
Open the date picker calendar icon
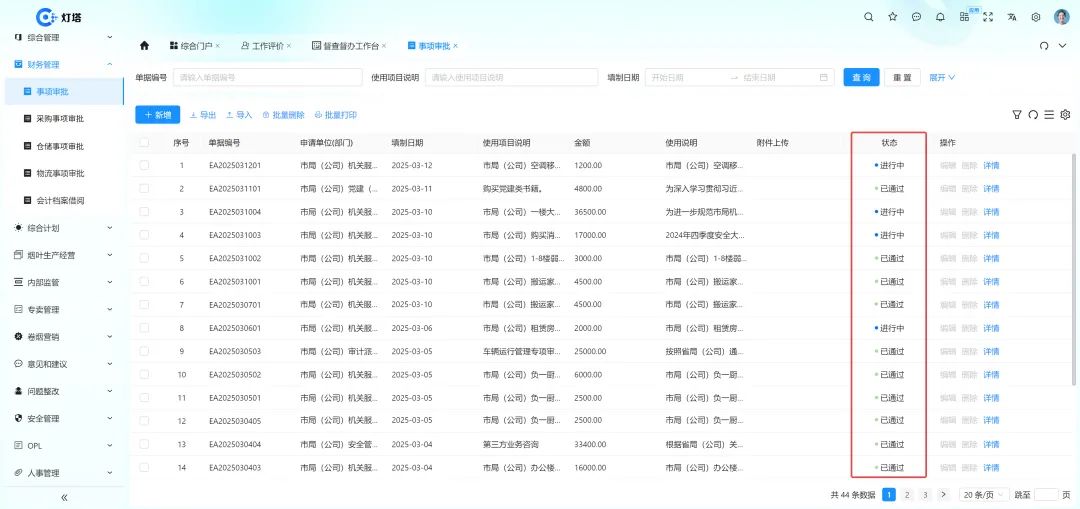823,78
